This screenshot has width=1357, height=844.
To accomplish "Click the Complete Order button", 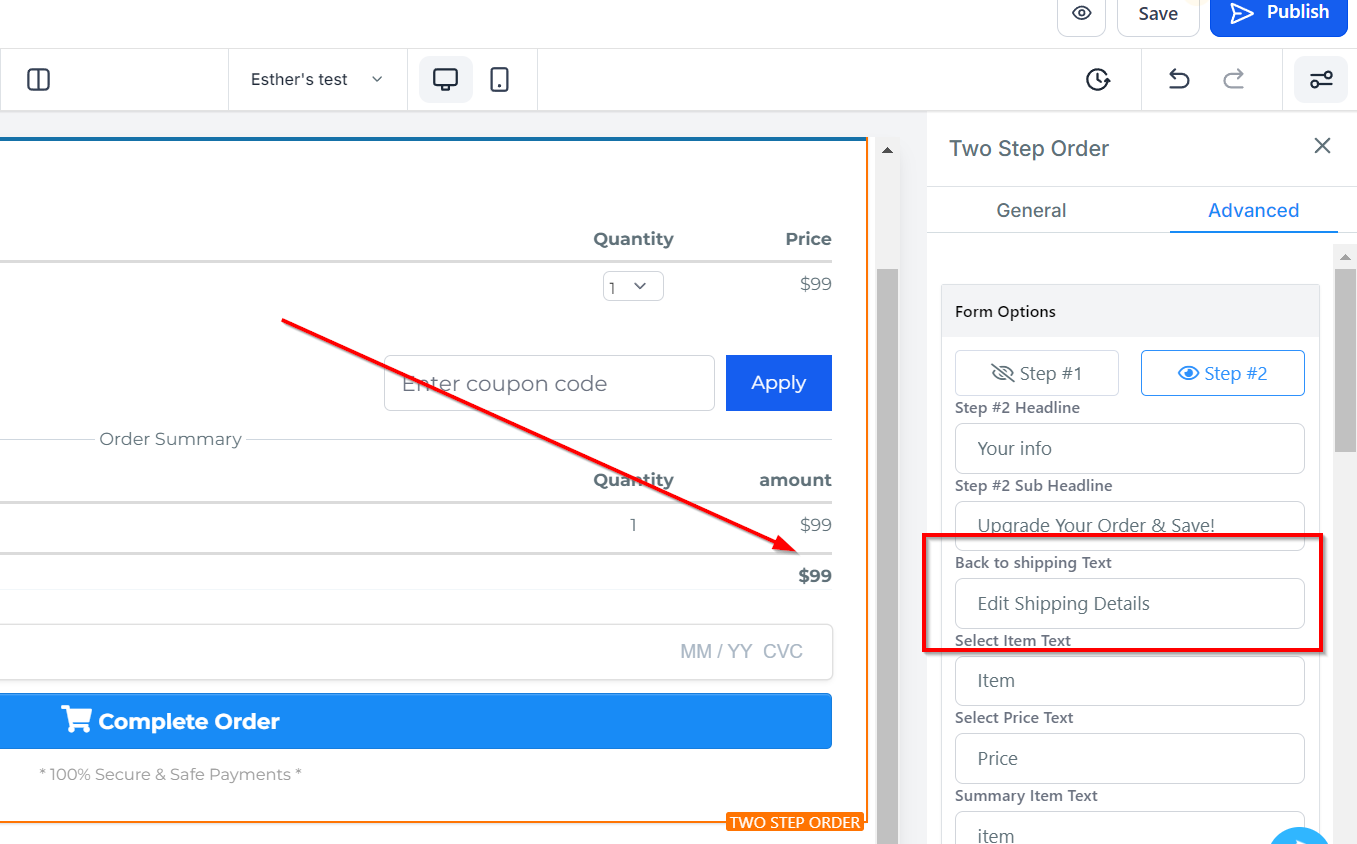I will pyautogui.click(x=415, y=721).
